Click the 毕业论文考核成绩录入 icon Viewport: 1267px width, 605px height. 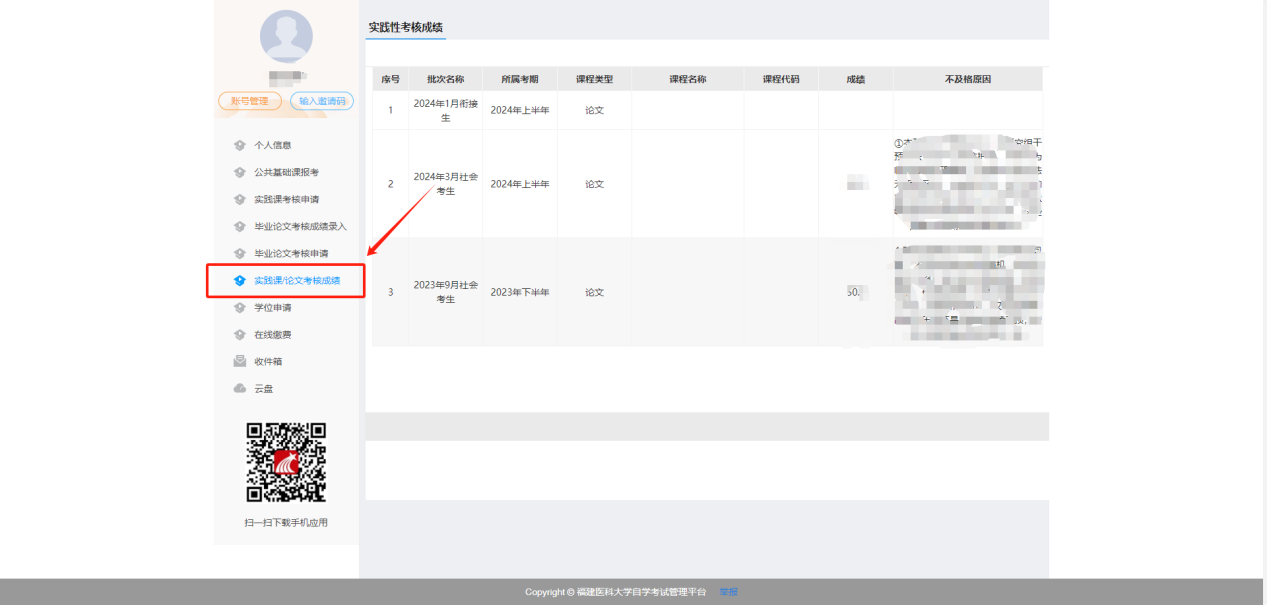coord(239,227)
